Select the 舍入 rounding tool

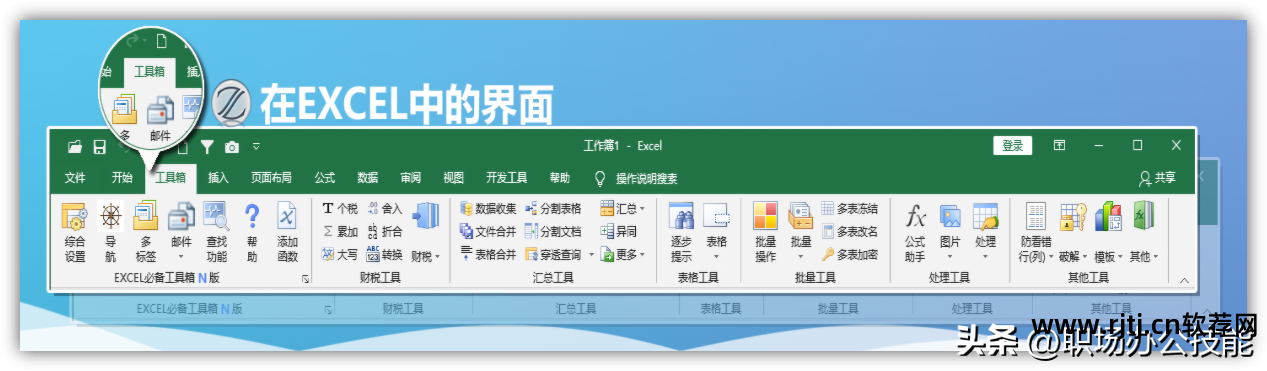click(385, 209)
